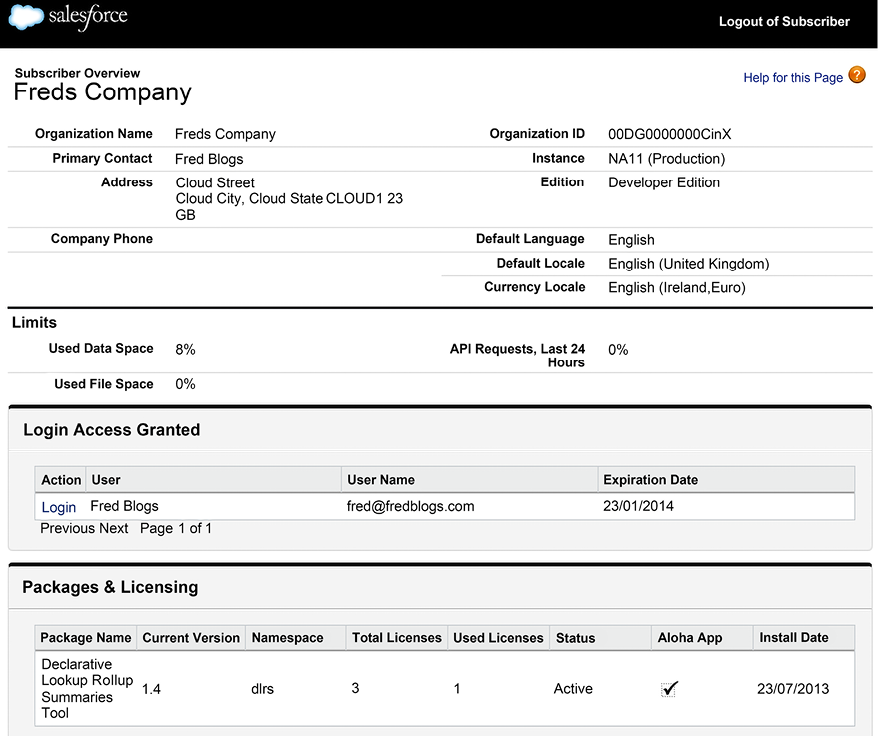The image size is (878, 736).
Task: Click English (Ireland,Euro) currency locale value
Action: [x=677, y=287]
